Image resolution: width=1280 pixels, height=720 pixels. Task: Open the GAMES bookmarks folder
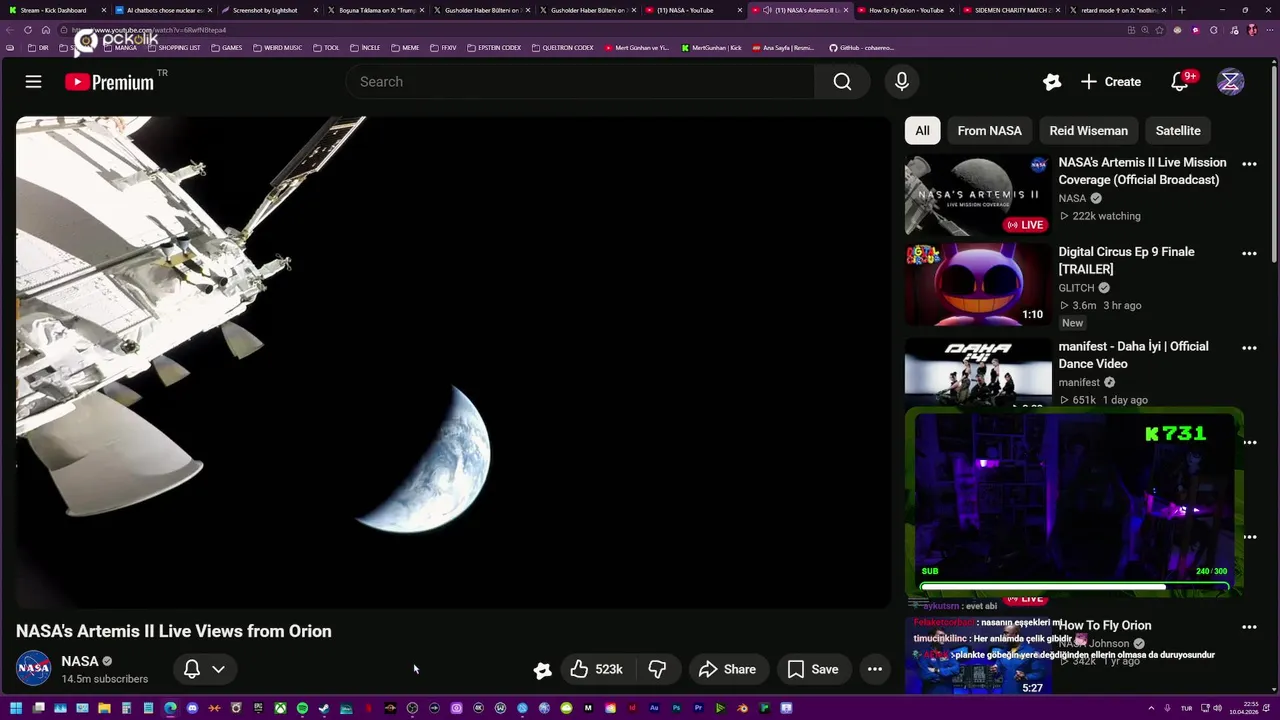(x=227, y=48)
